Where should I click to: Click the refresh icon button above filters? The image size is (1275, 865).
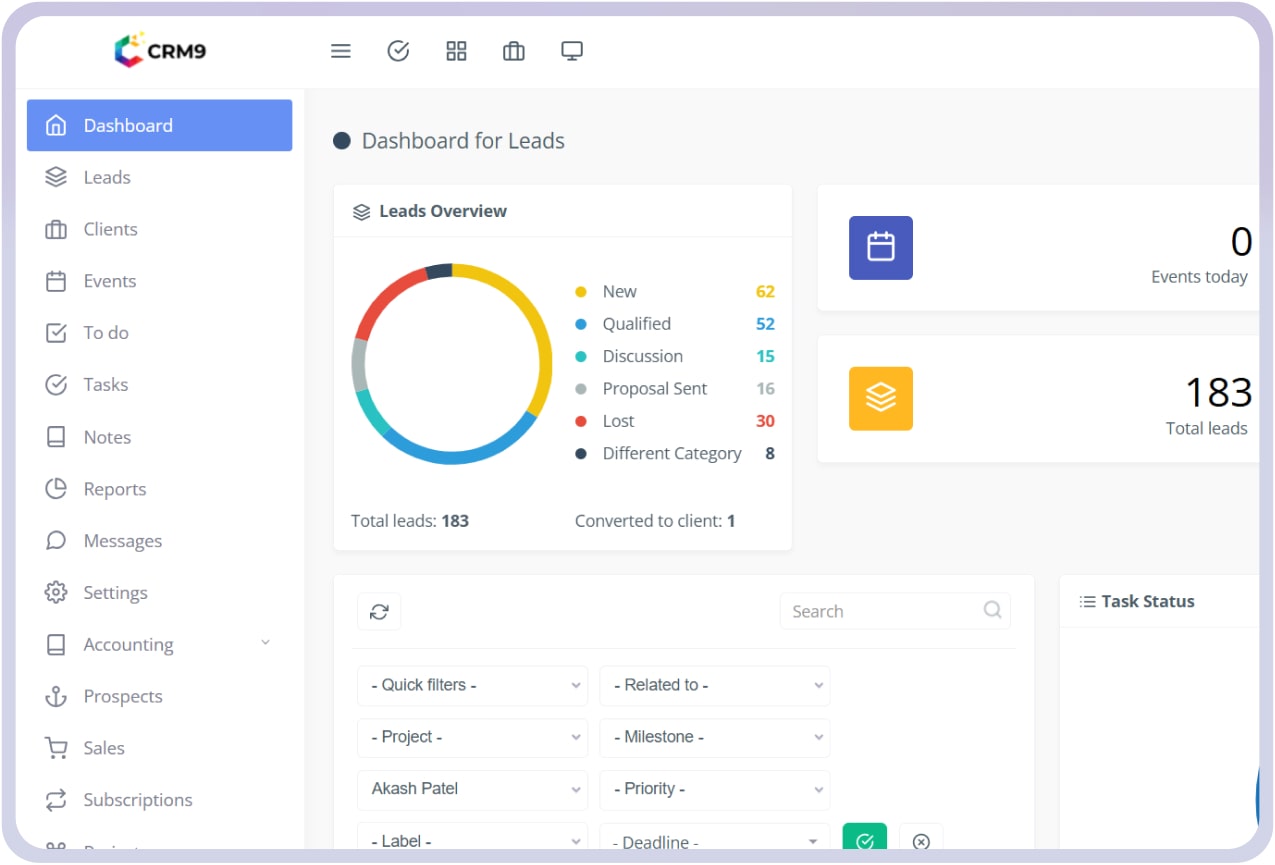coord(379,612)
